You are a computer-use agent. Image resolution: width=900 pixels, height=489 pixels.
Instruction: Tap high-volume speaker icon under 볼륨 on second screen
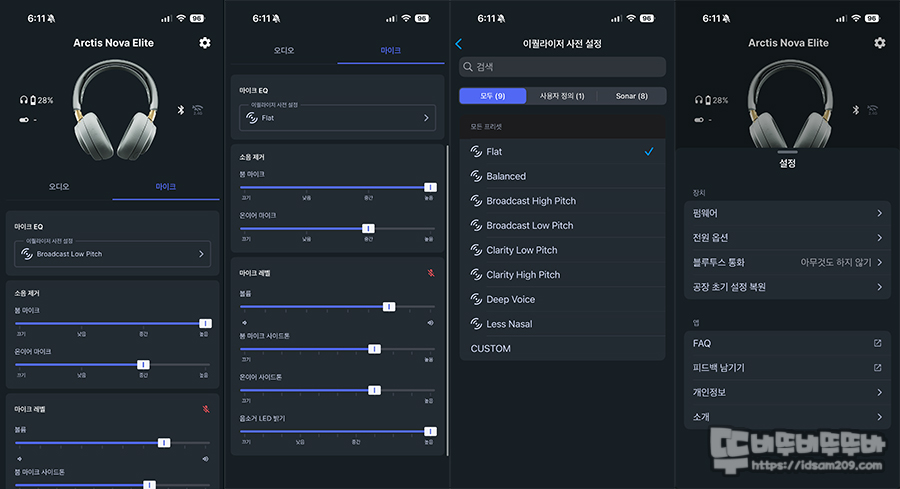pyautogui.click(x=430, y=323)
